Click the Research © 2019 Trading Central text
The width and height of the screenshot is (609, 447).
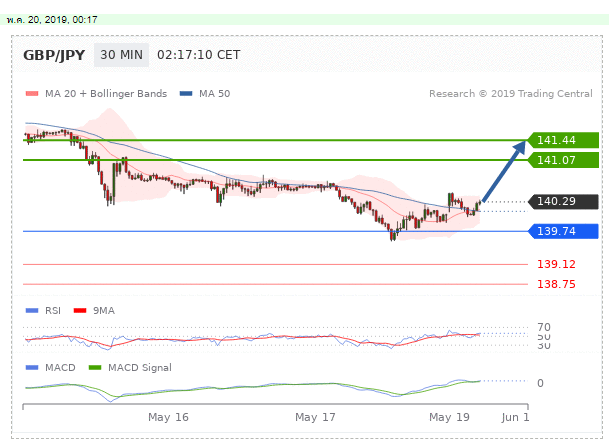[x=513, y=94]
